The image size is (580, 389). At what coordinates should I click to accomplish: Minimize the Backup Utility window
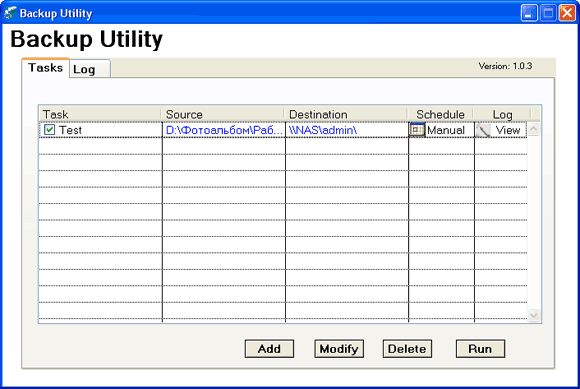pyautogui.click(x=529, y=13)
